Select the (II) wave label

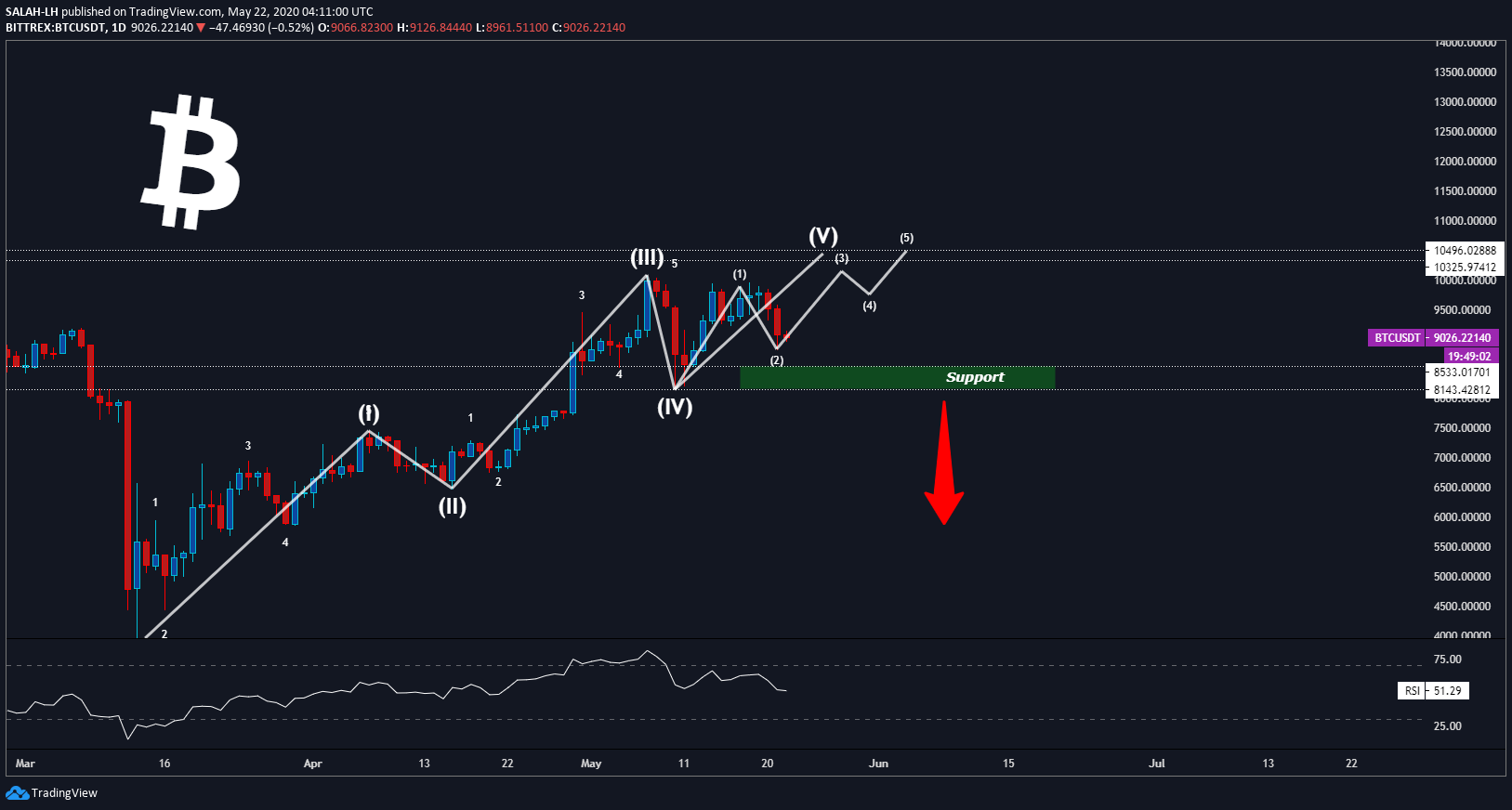[x=453, y=506]
